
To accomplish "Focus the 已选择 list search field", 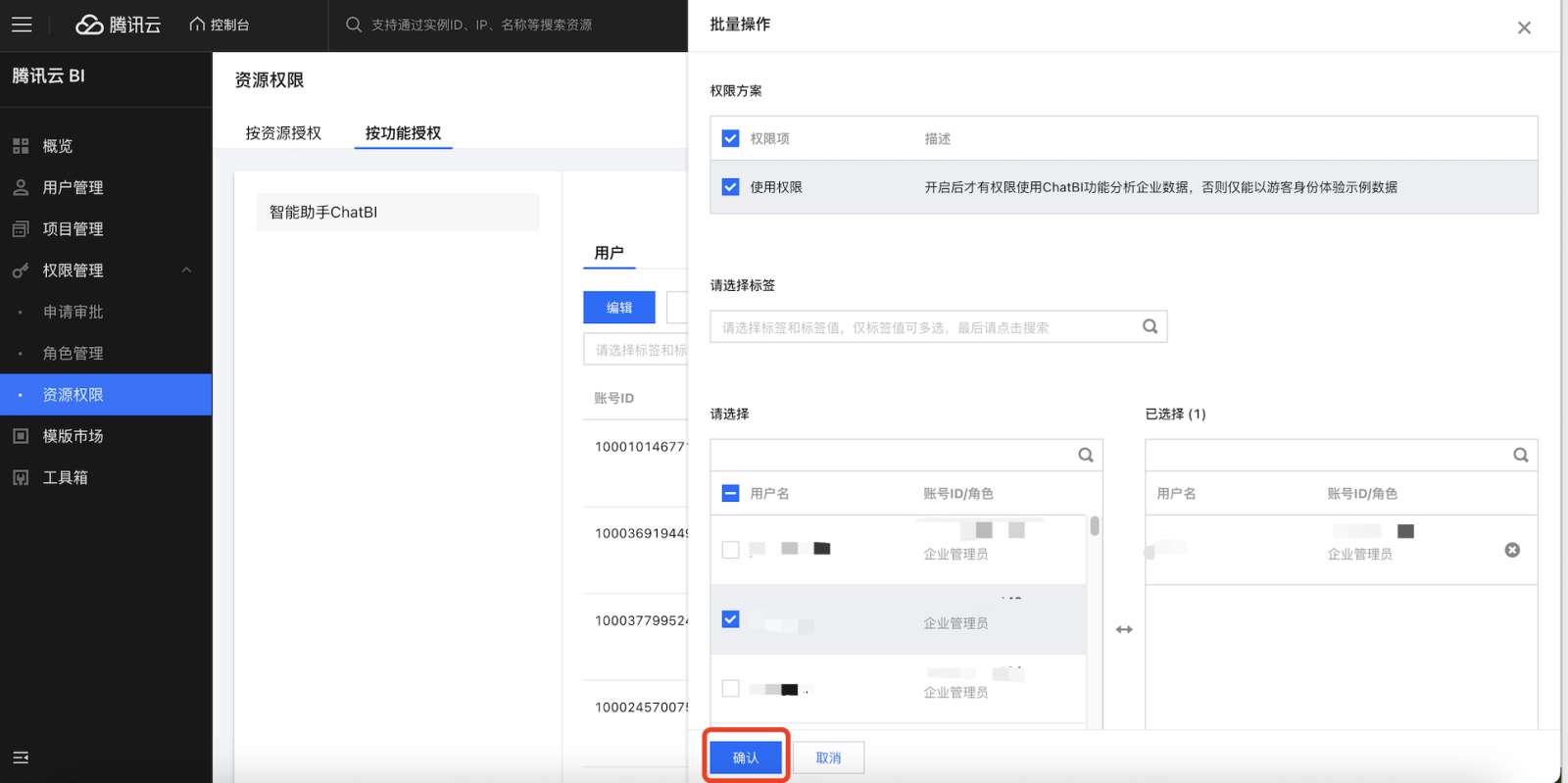I will [x=1328, y=455].
